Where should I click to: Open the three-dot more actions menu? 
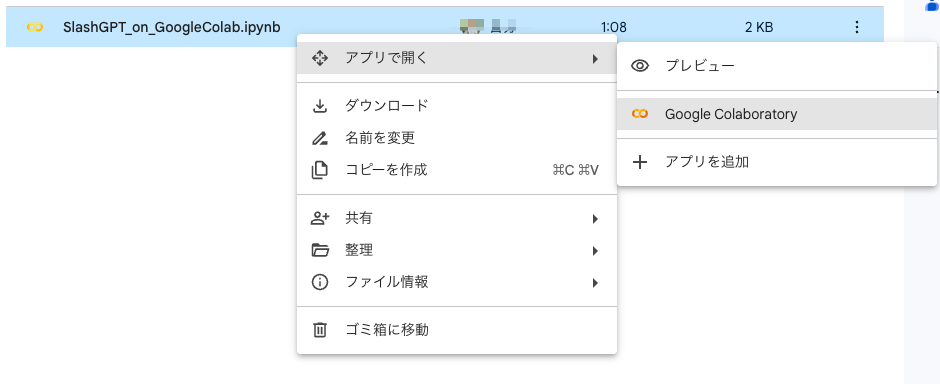coord(857,27)
